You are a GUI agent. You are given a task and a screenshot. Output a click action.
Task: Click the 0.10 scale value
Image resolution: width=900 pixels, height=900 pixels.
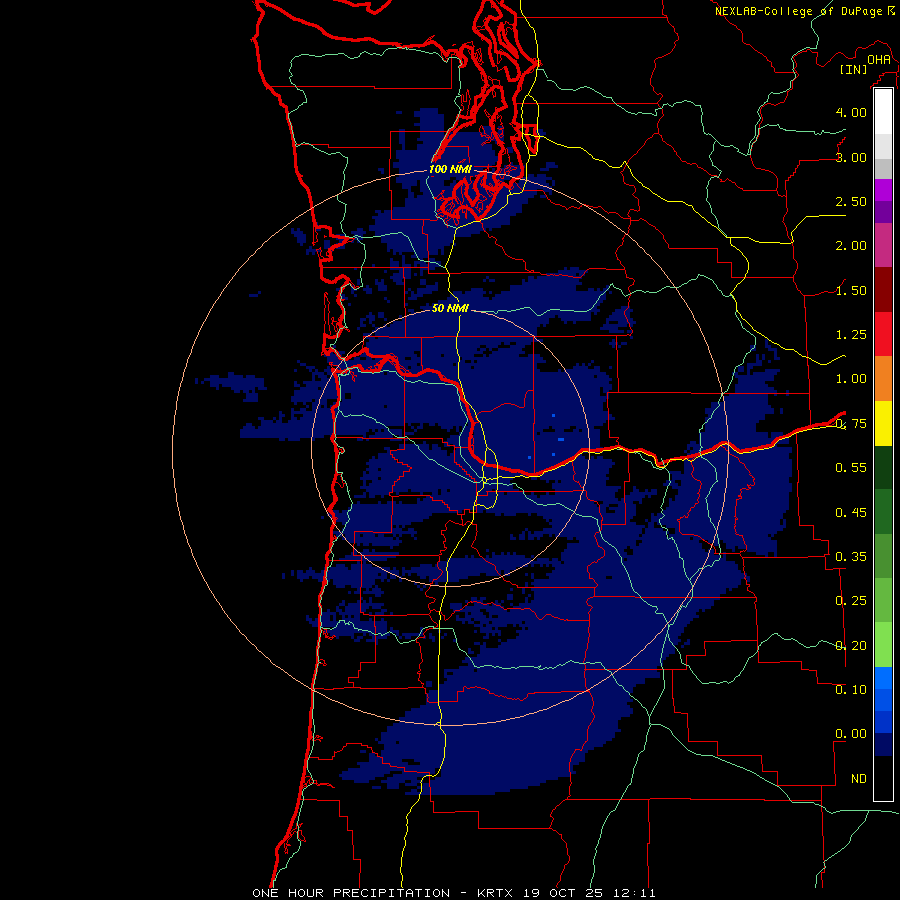(851, 690)
